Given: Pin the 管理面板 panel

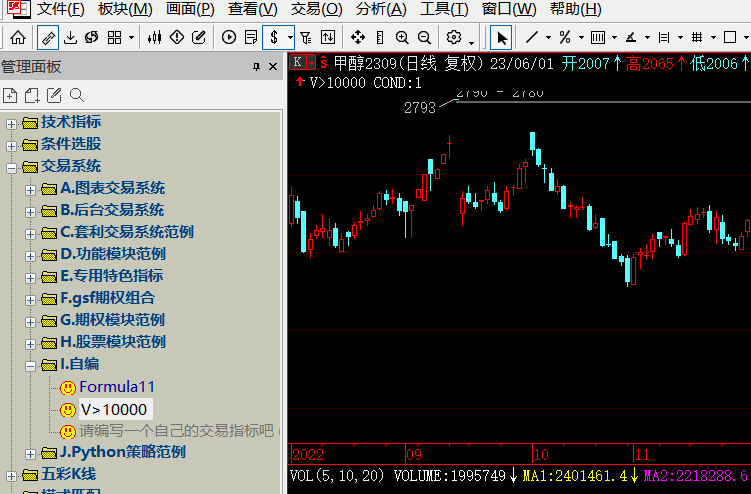Looking at the screenshot, I should (x=256, y=67).
